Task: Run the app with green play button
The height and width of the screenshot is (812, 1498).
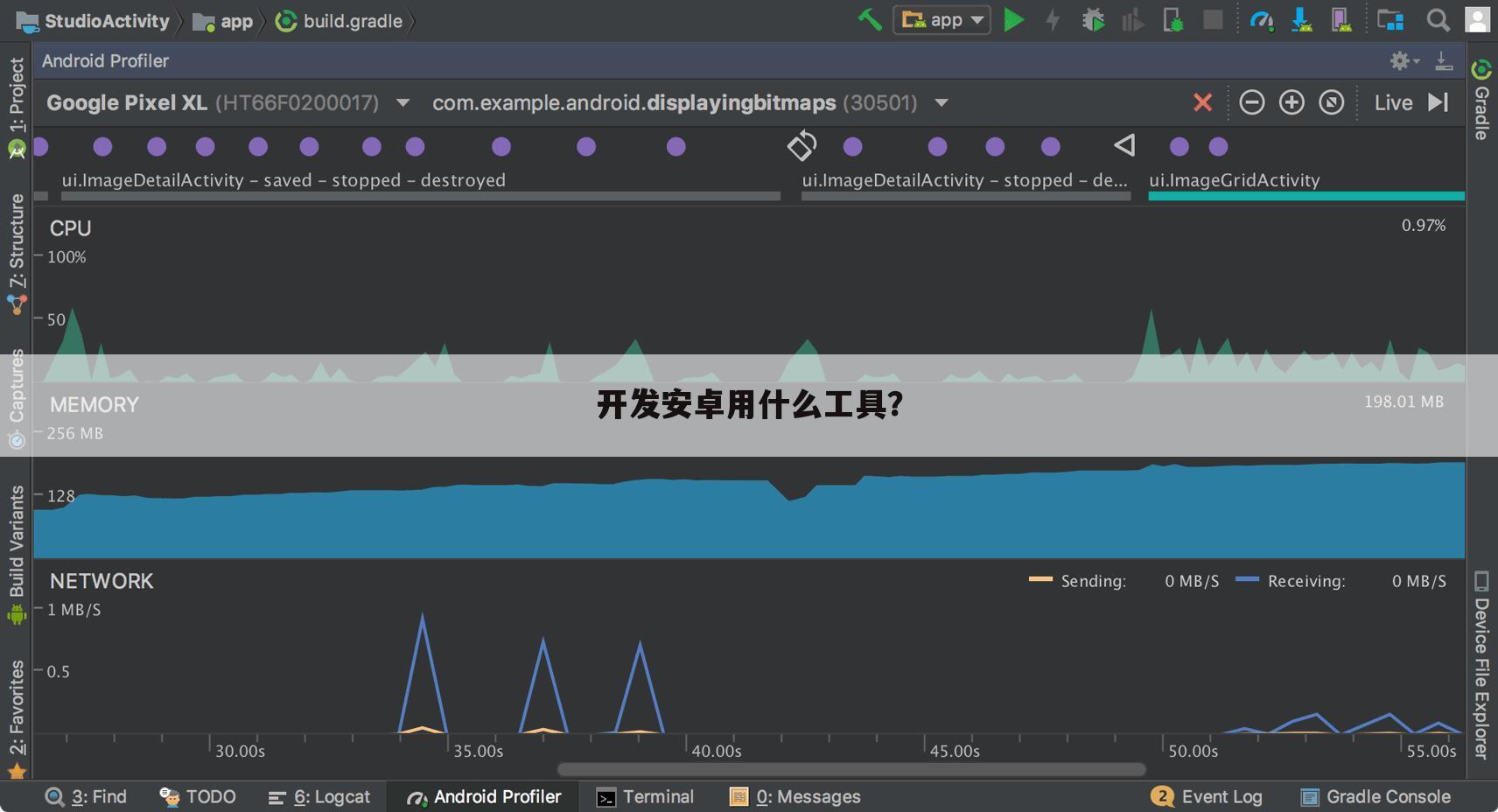Action: coord(1013,20)
